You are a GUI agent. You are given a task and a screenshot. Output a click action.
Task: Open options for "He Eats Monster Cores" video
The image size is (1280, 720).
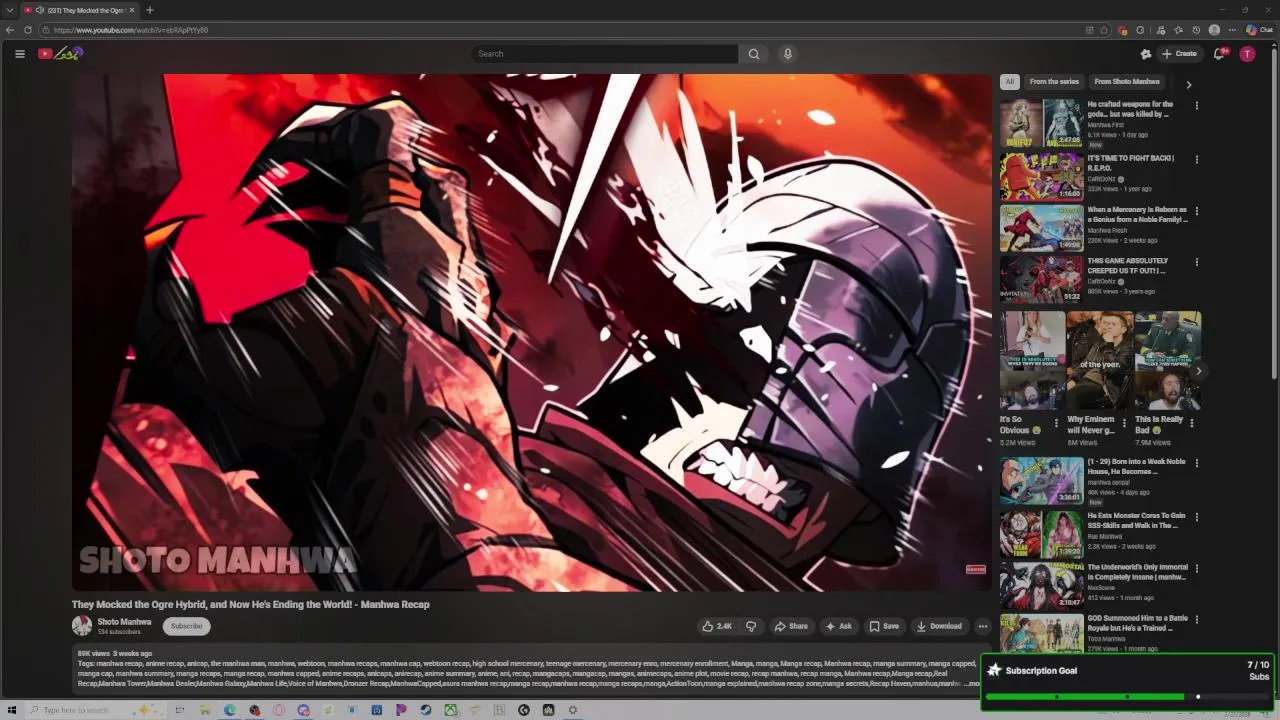pyautogui.click(x=1196, y=517)
